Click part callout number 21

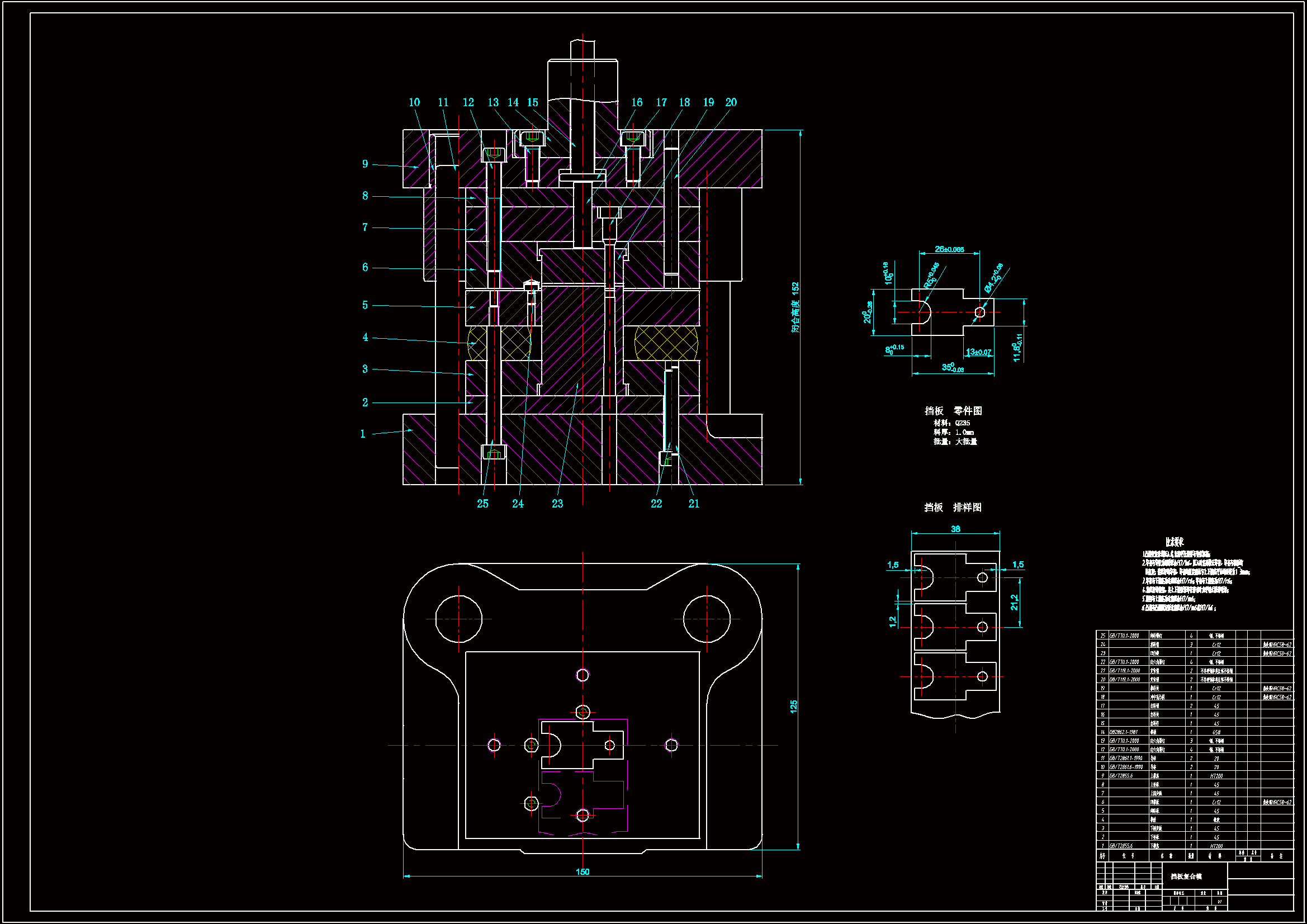(694, 504)
